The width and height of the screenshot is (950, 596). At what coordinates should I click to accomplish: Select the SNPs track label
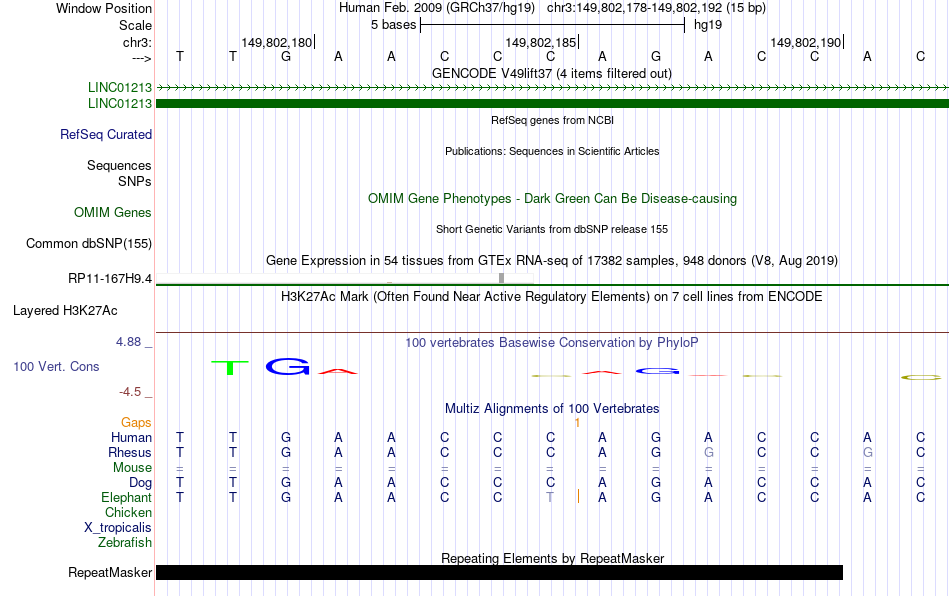pos(135,181)
